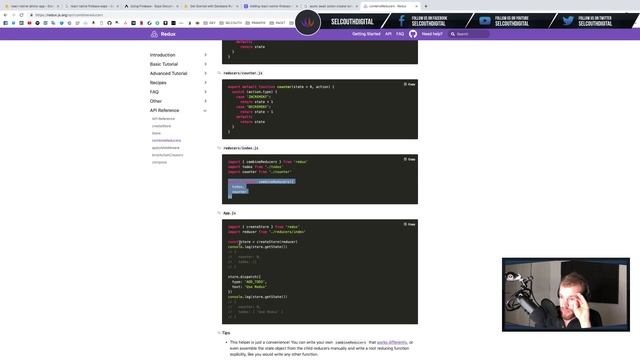Screen dimensions: 640x360
Task: Switch to 'Using Firebase - Expo' tab
Action: tap(150, 6)
